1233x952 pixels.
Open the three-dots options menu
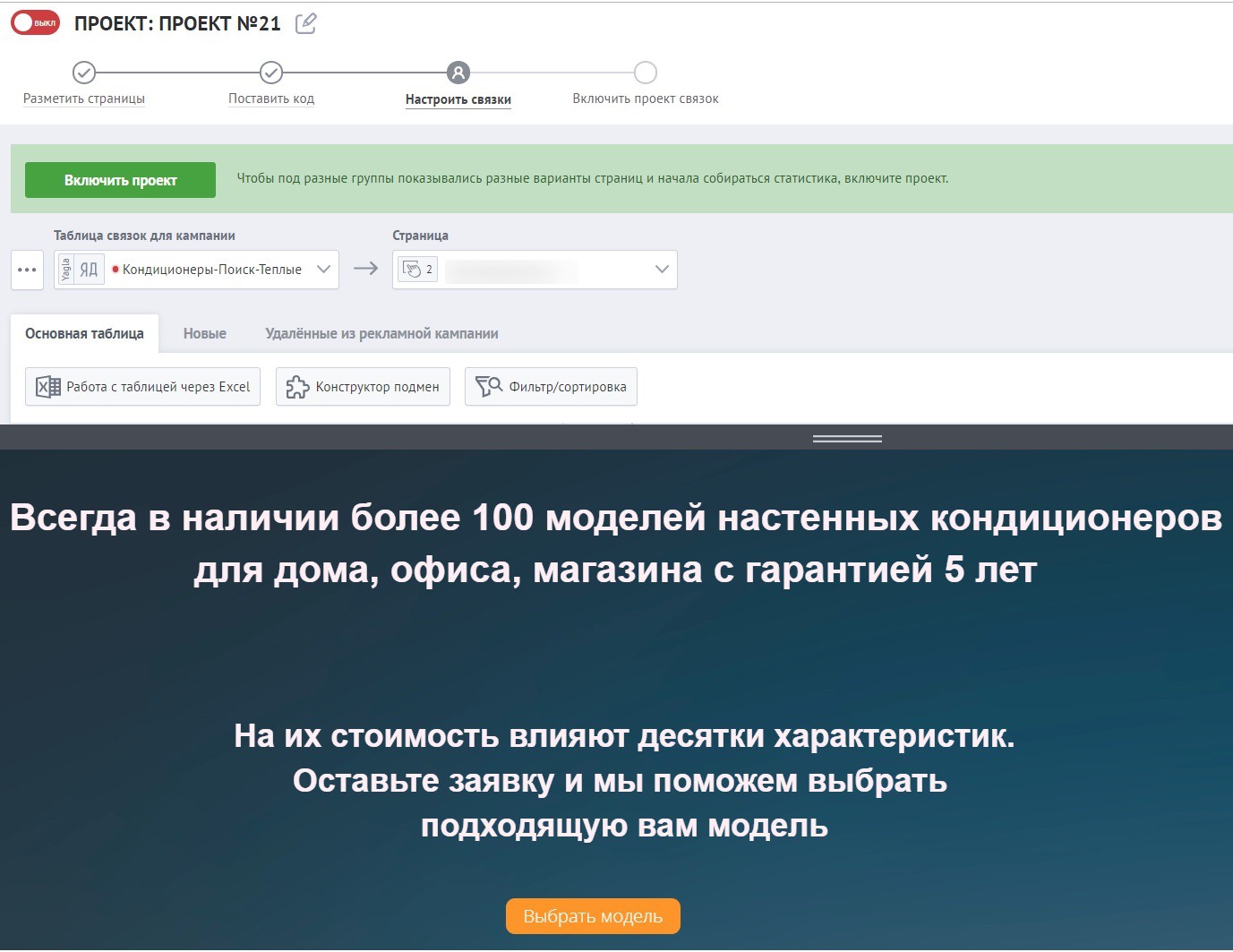(x=27, y=270)
